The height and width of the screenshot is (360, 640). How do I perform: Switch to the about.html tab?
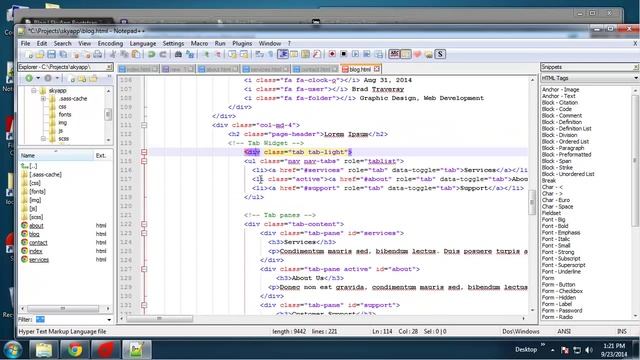tap(218, 69)
